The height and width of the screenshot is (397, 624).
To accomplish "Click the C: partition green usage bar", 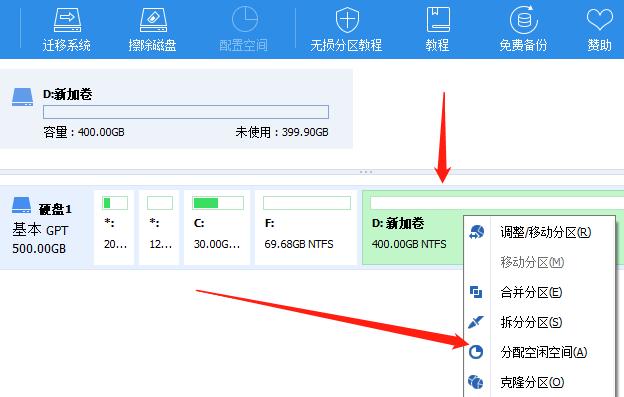I will [218, 203].
